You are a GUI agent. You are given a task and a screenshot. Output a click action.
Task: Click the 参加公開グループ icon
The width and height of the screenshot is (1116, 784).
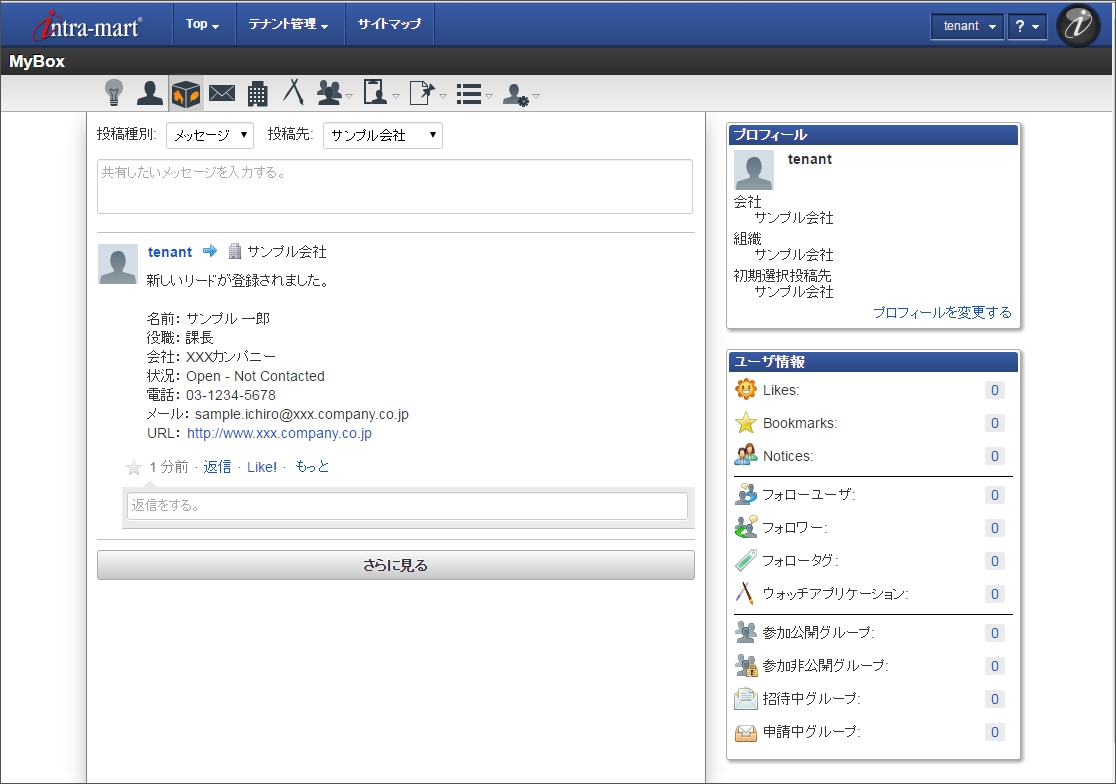click(746, 632)
